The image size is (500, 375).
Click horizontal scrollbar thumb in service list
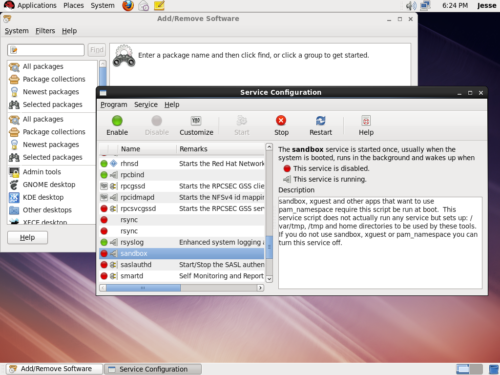pyautogui.click(x=143, y=288)
